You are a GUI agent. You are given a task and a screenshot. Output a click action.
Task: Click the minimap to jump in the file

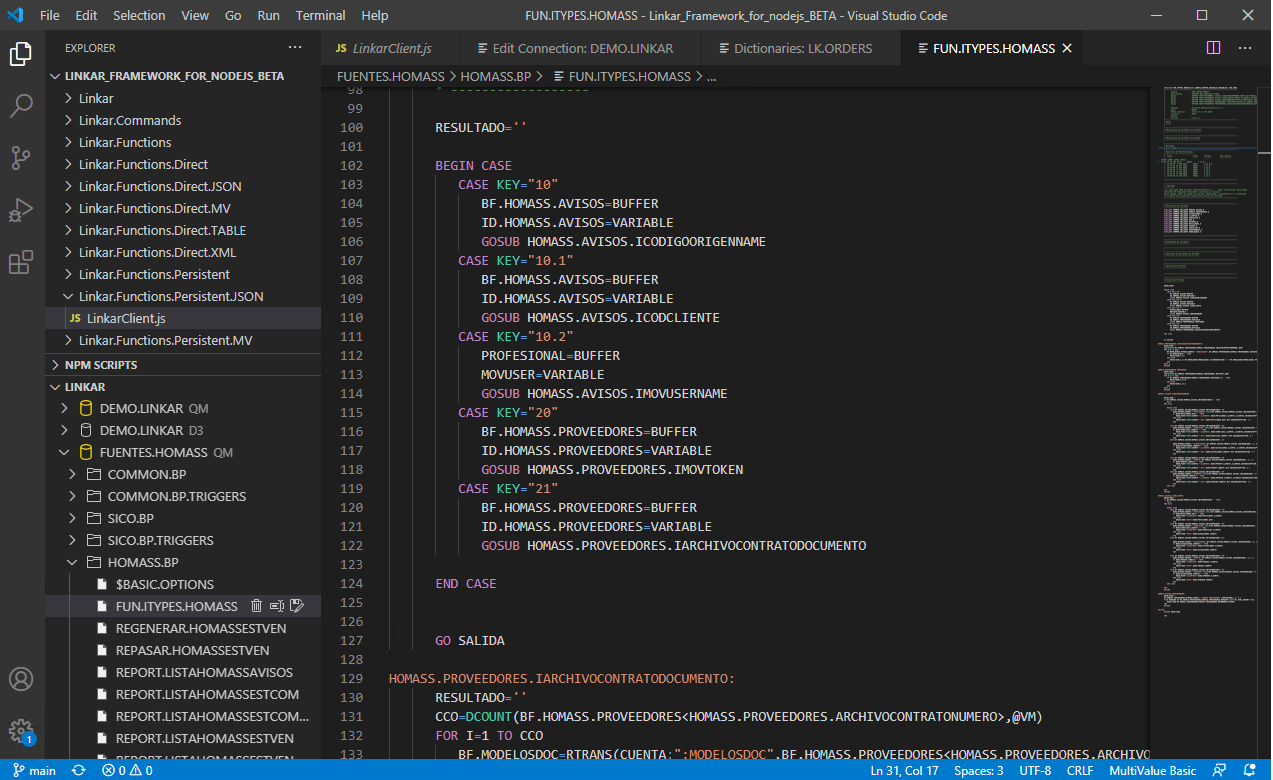tap(1200, 300)
